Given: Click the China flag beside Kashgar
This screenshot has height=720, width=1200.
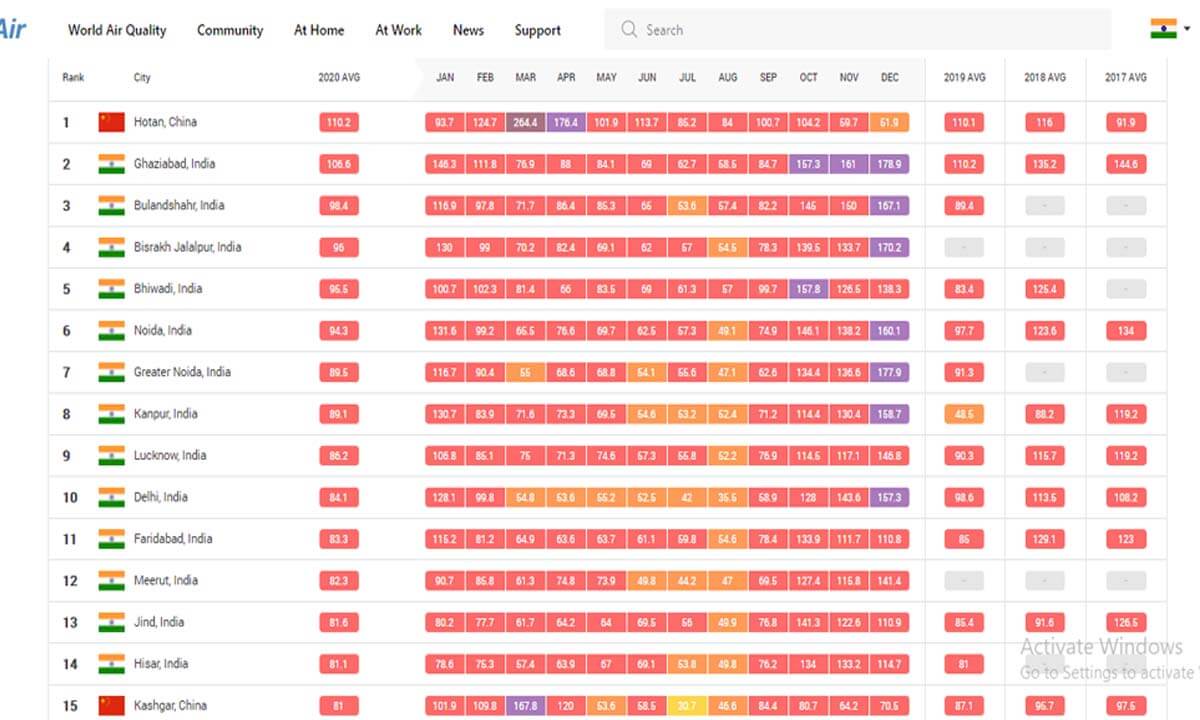Looking at the screenshot, I should click(x=111, y=706).
